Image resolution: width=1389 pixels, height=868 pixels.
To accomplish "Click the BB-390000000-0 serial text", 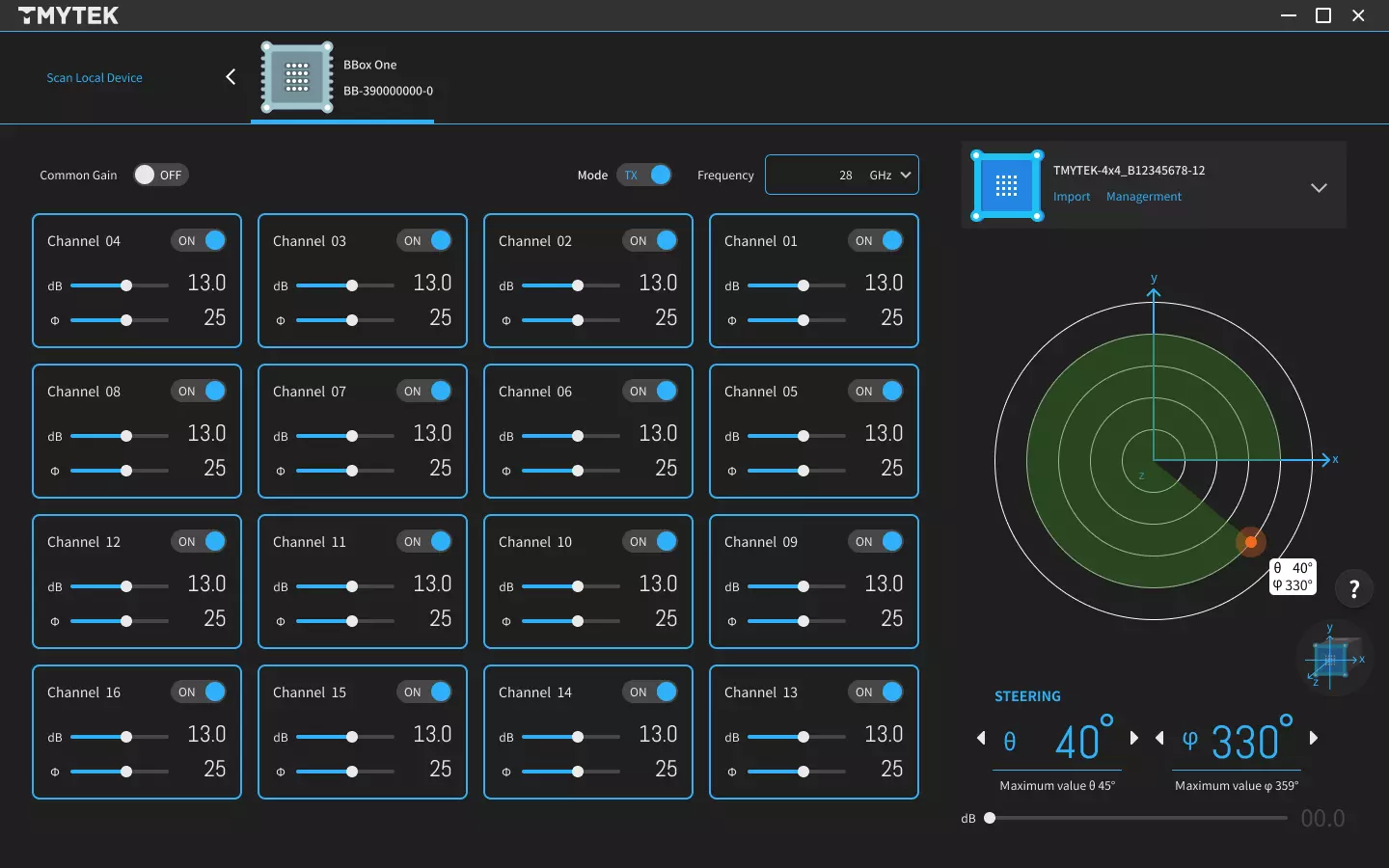I will click(388, 91).
